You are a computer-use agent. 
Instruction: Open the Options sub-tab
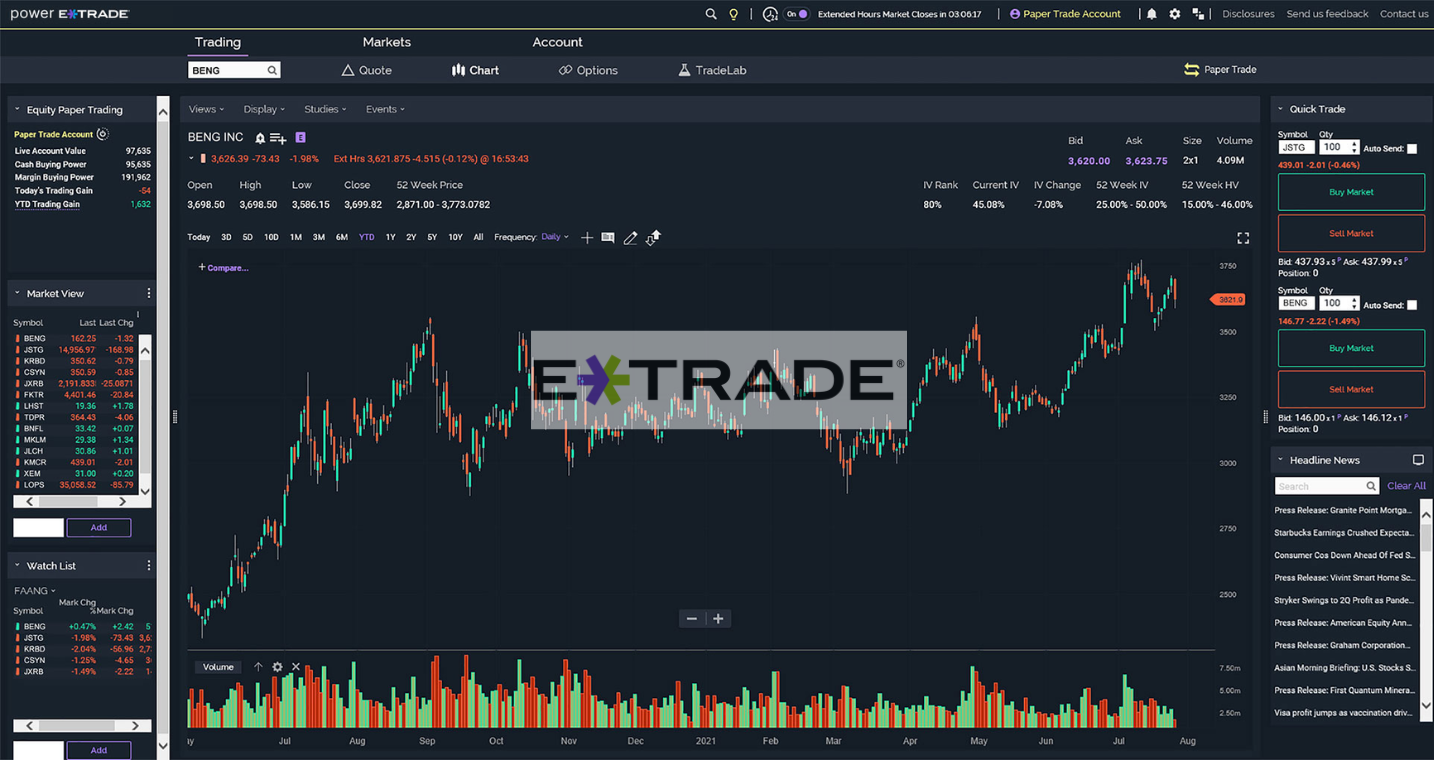click(588, 70)
